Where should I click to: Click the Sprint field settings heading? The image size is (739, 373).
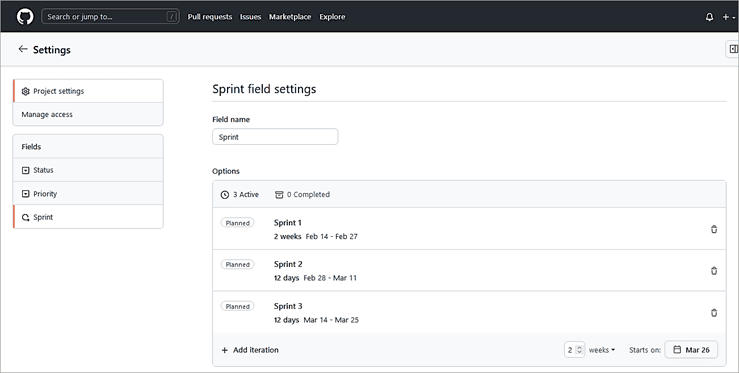[x=264, y=89]
